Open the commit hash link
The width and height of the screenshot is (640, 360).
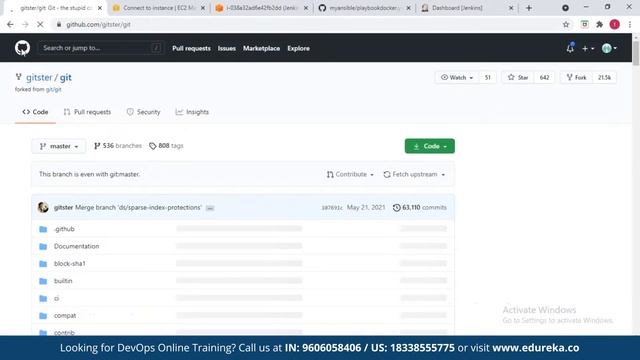(x=332, y=208)
